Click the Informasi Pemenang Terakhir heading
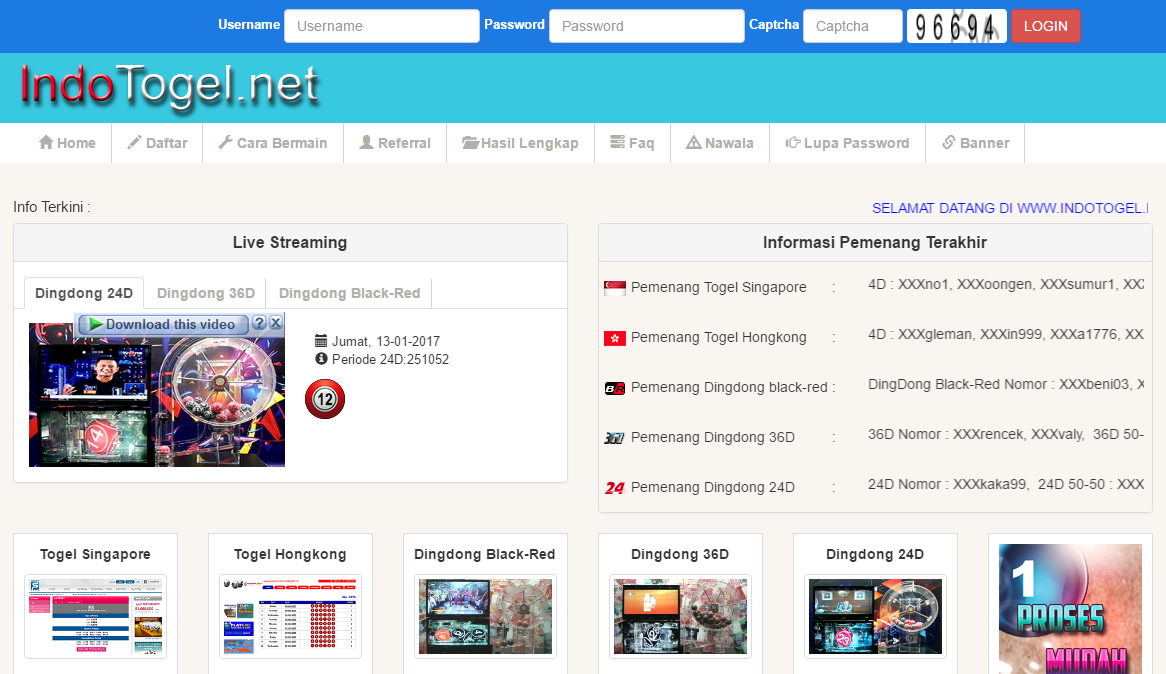This screenshot has height=674, width=1166. coord(874,243)
